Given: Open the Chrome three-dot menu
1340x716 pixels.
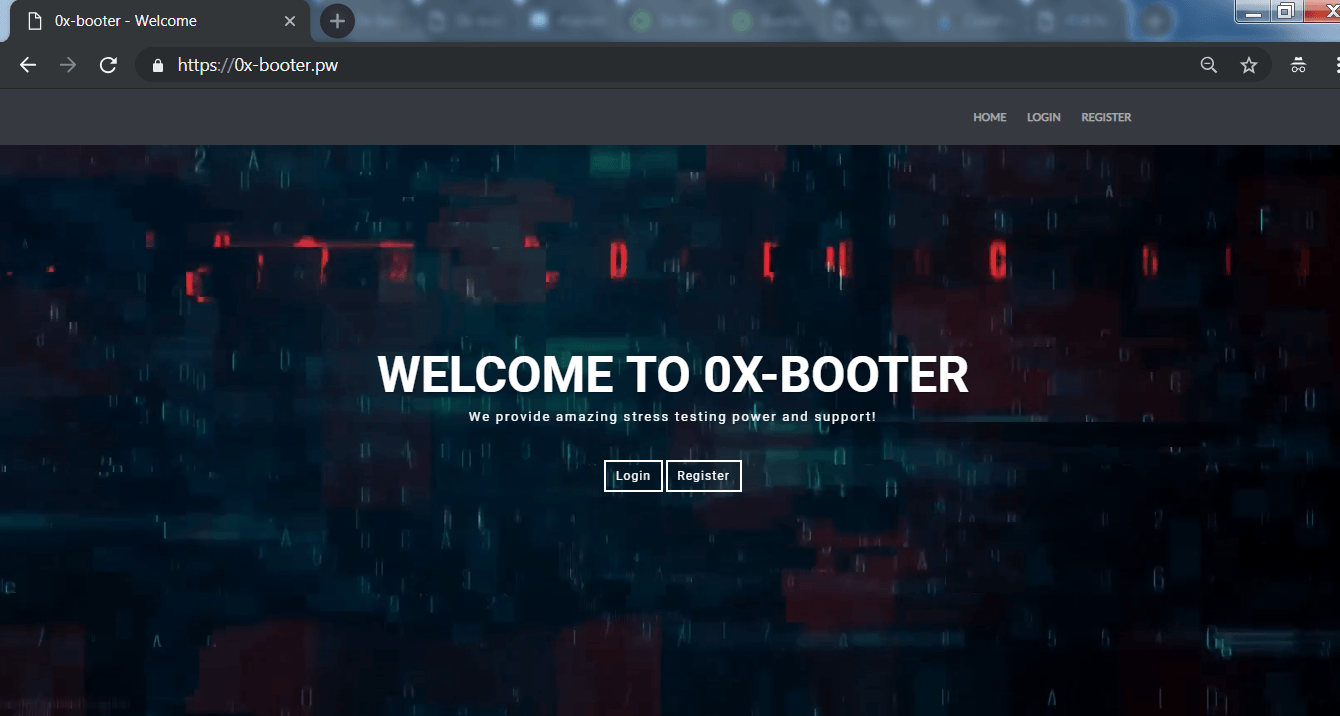Looking at the screenshot, I should pyautogui.click(x=1336, y=65).
